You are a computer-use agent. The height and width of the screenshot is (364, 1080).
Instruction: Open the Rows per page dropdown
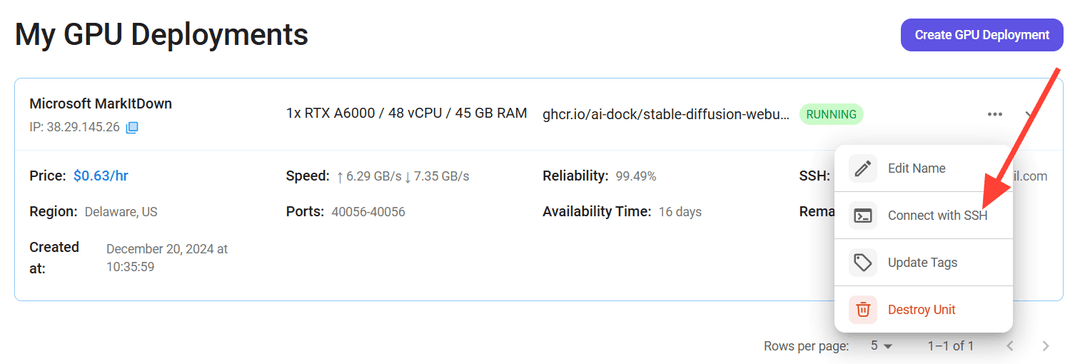coord(881,345)
